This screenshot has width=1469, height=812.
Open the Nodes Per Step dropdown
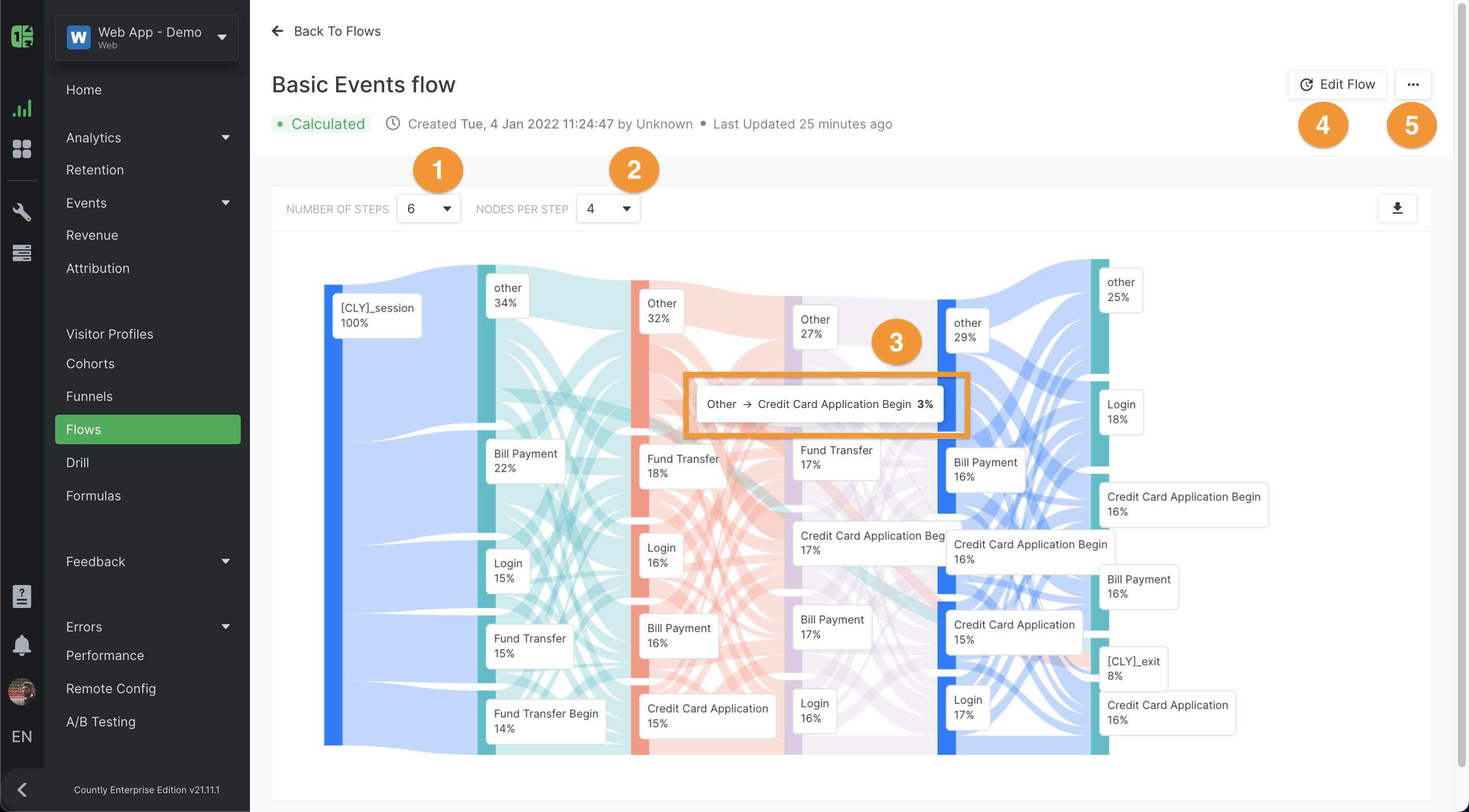pos(608,209)
